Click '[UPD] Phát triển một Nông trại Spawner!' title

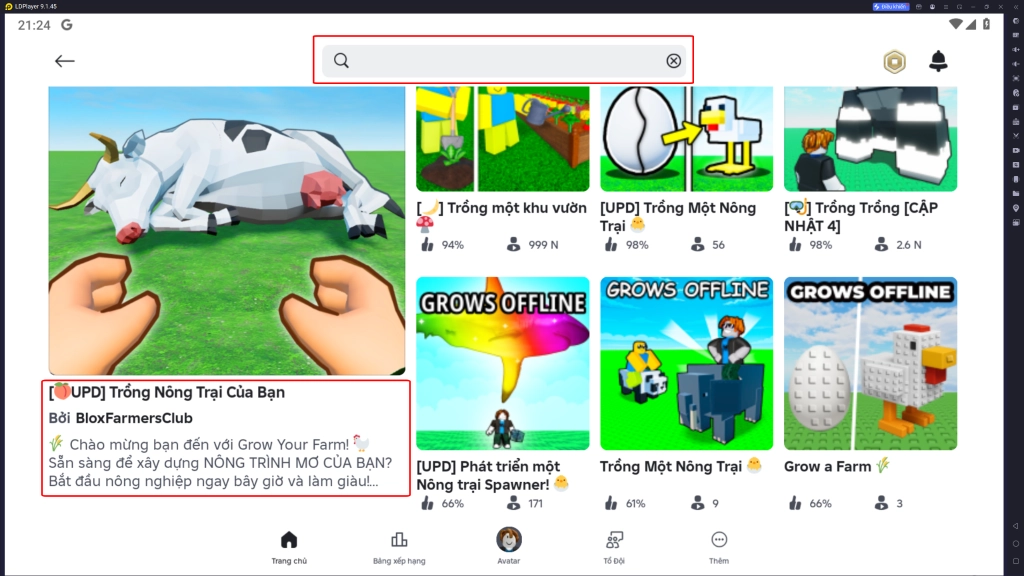click(492, 475)
